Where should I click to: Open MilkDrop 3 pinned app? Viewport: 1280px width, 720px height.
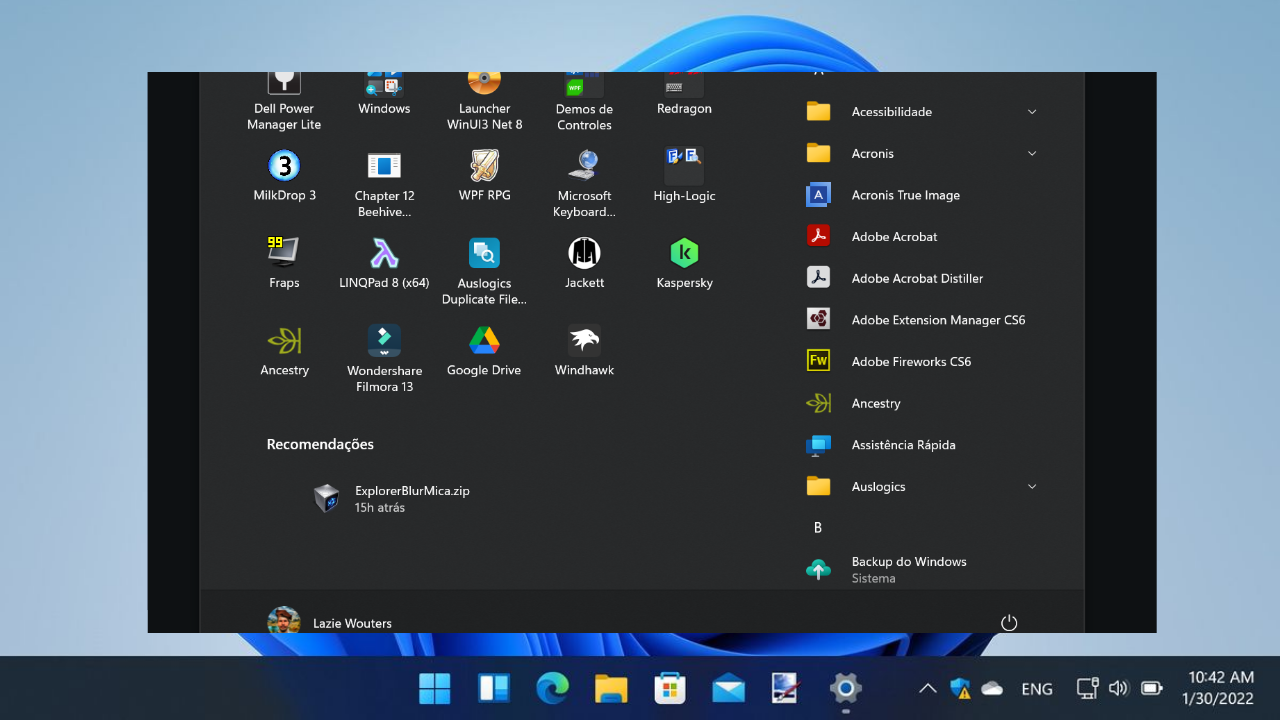coord(284,178)
